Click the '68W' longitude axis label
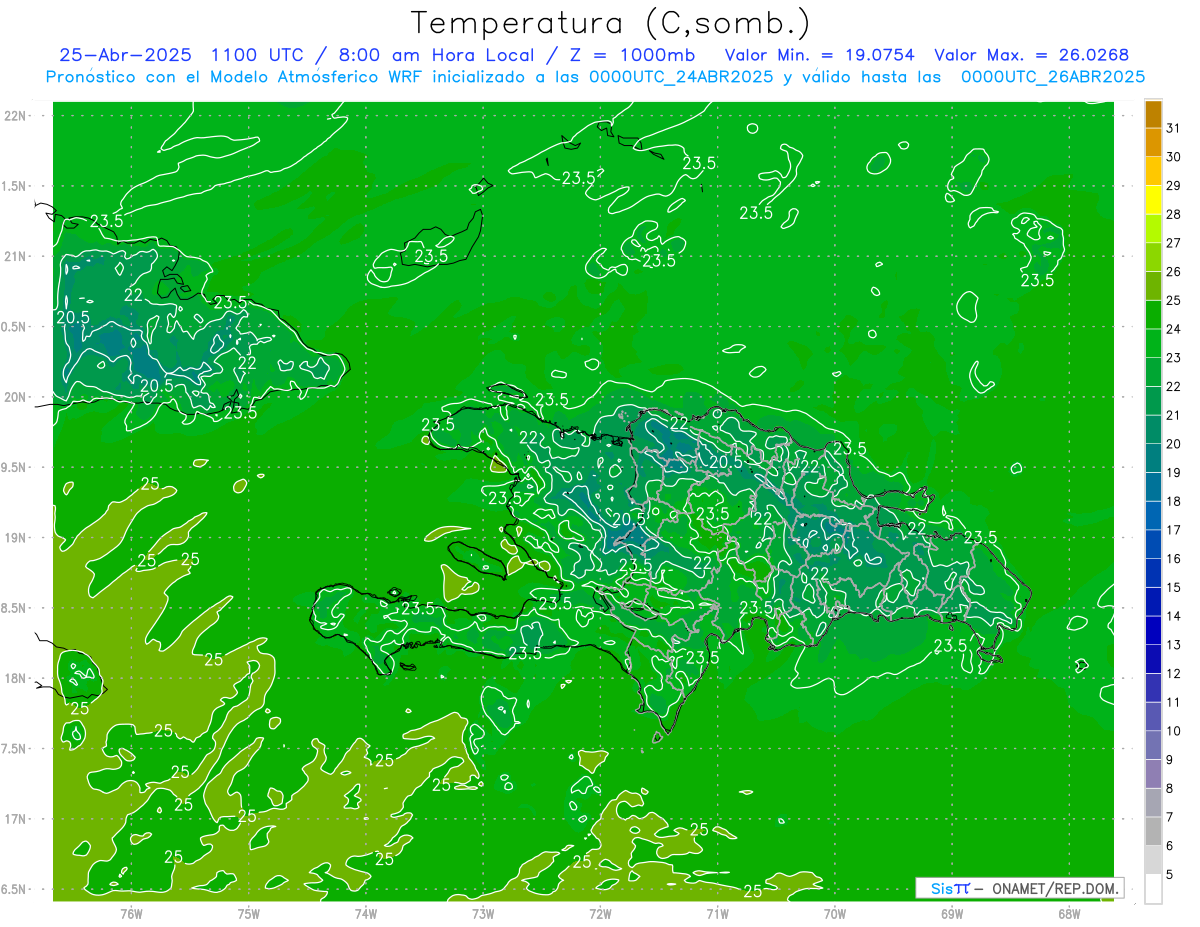Screen dimensions: 1200x927 click(x=1069, y=913)
